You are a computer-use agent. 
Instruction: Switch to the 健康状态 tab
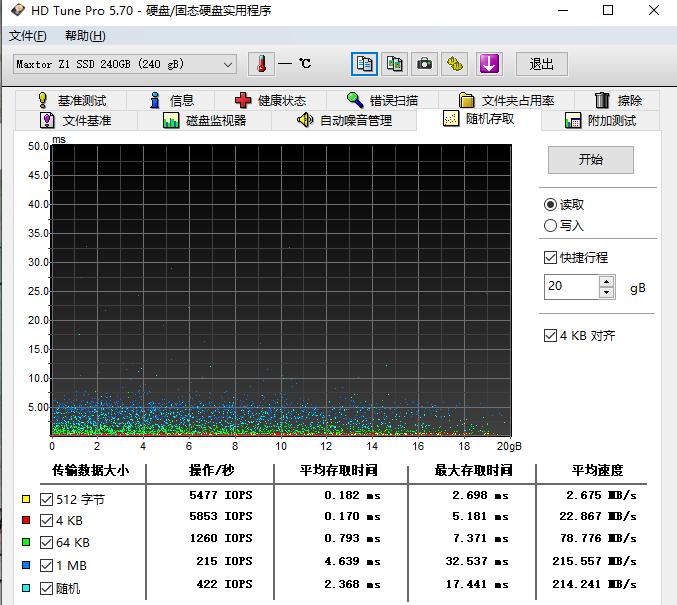[270, 100]
